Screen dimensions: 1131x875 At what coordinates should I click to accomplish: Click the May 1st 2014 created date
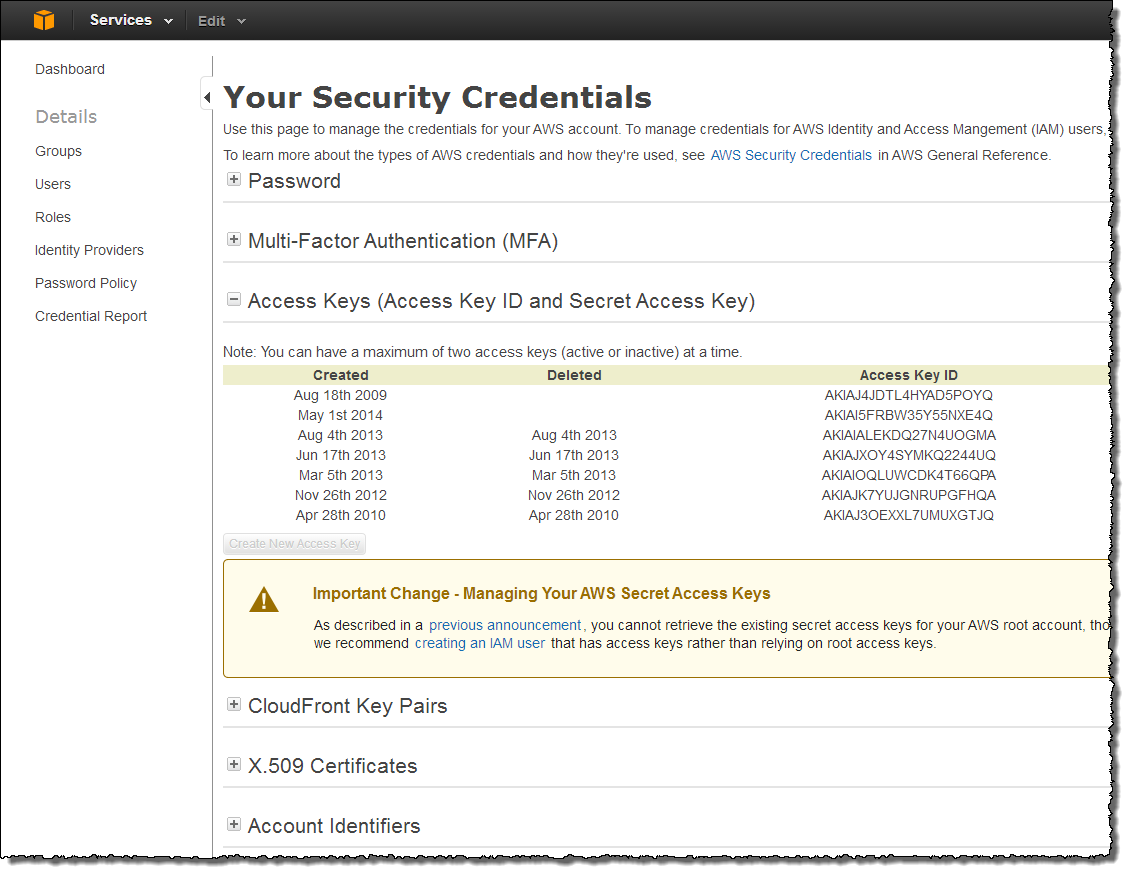pyautogui.click(x=340, y=415)
